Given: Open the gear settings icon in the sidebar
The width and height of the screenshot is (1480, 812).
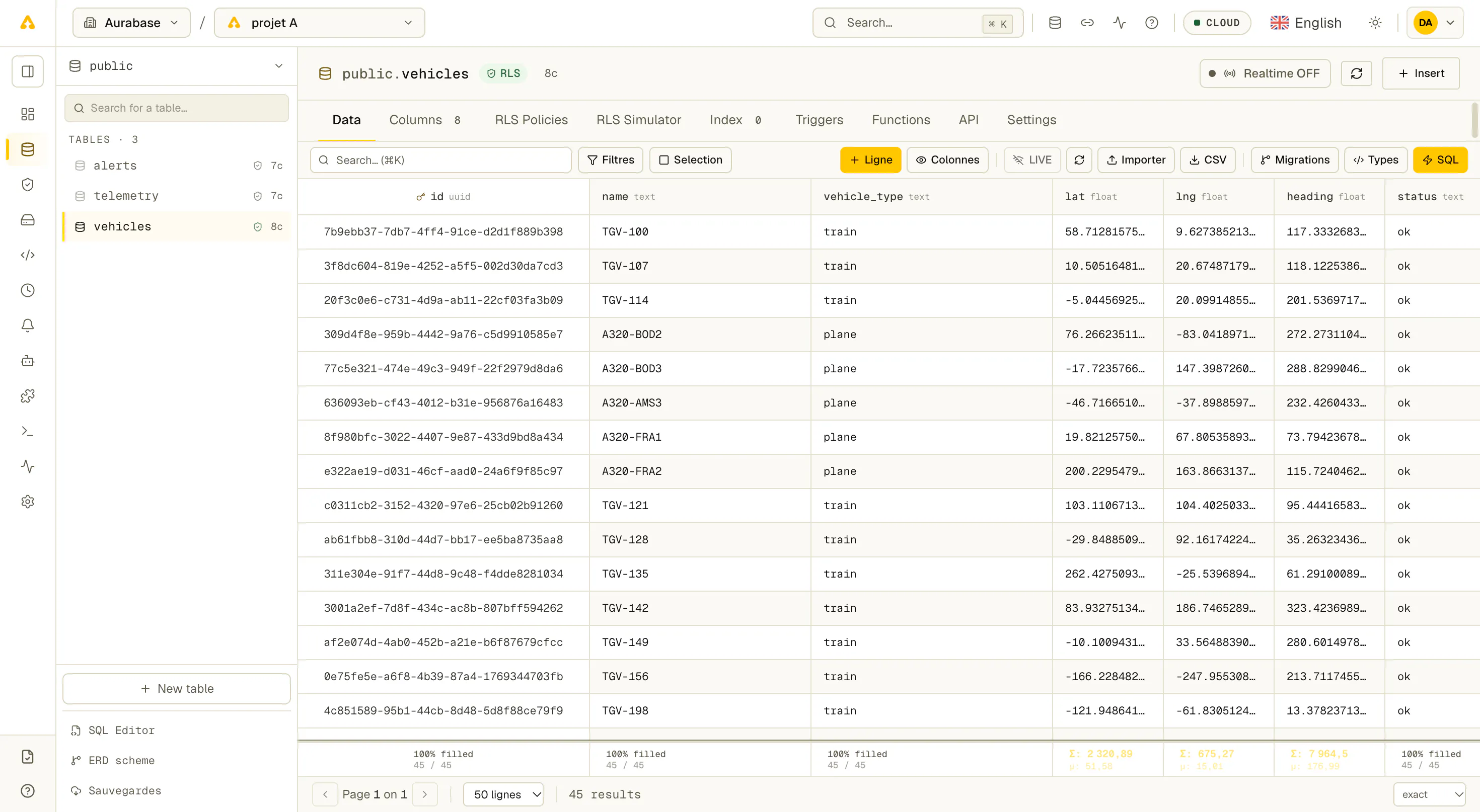Looking at the screenshot, I should [28, 501].
